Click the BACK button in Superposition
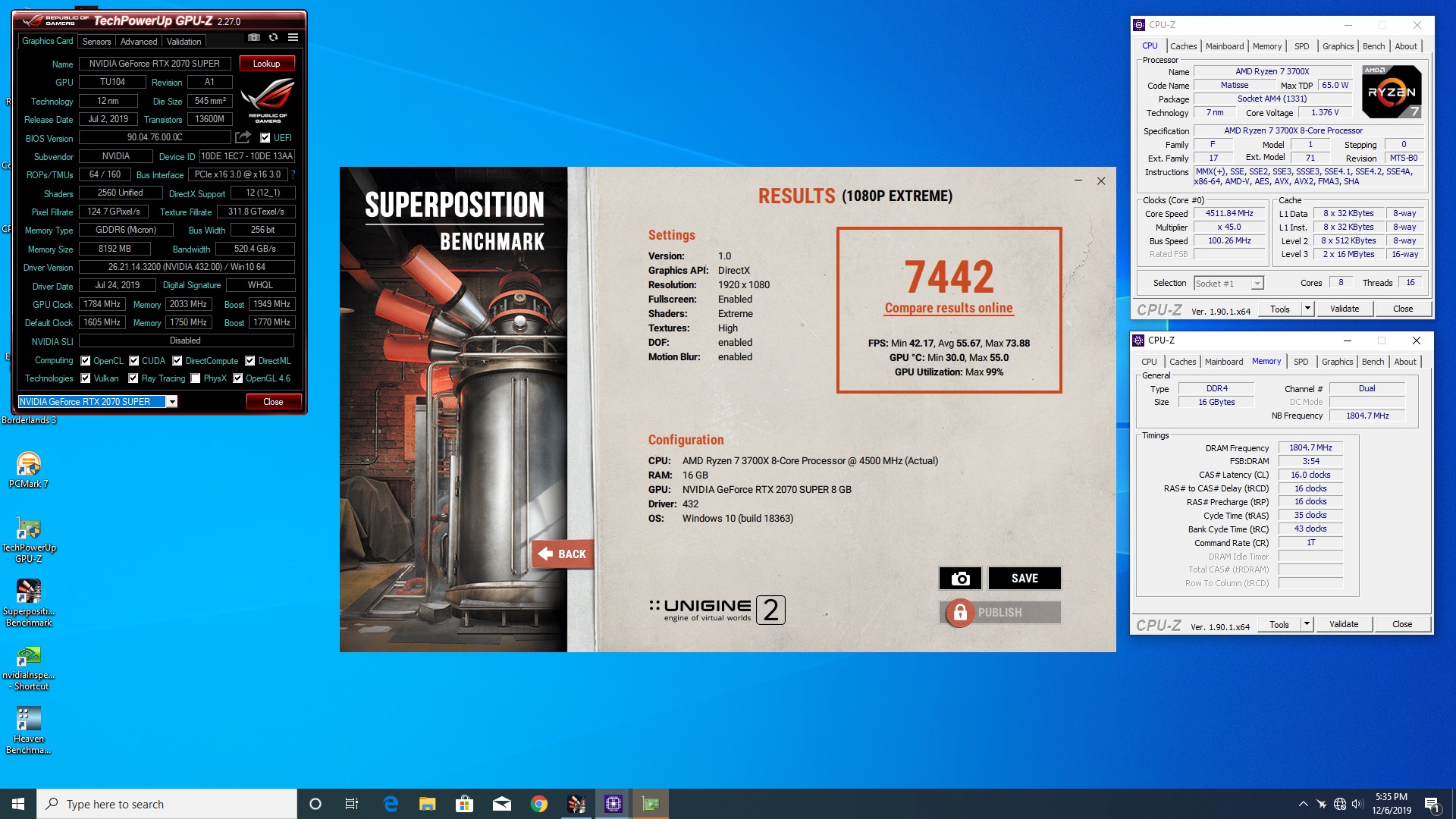Screen dimensions: 1456x819 (562, 554)
